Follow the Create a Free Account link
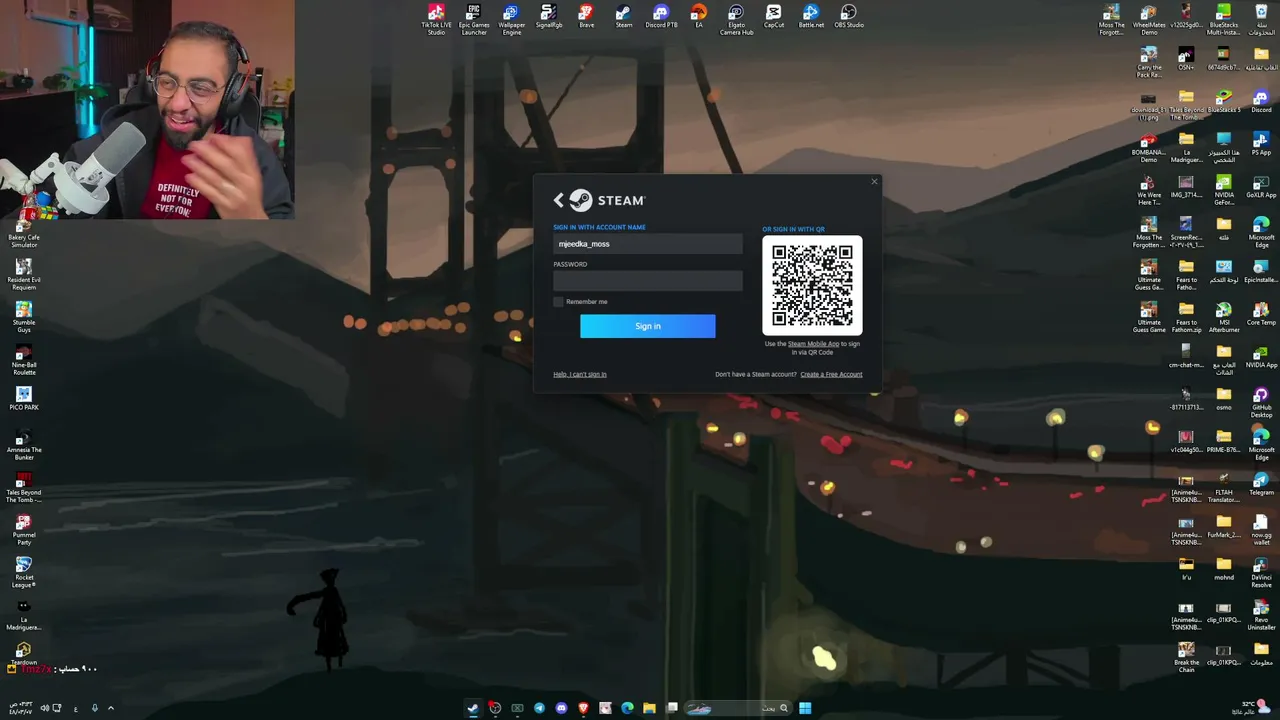Screen dimensions: 1280x720 [831, 374]
